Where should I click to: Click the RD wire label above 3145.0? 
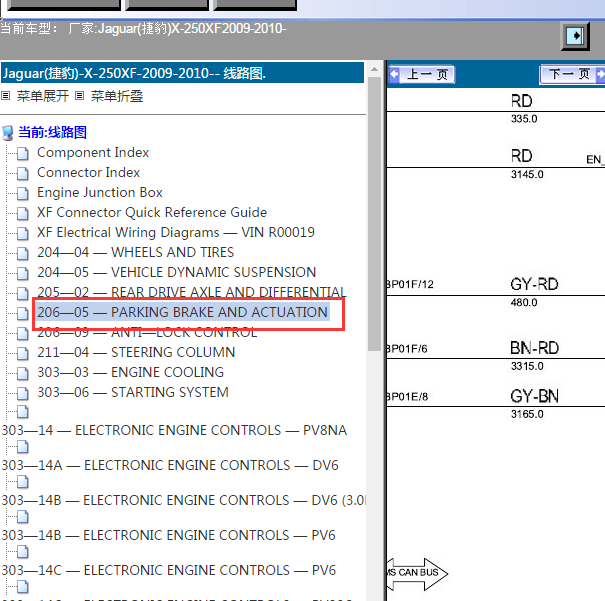pos(521,156)
